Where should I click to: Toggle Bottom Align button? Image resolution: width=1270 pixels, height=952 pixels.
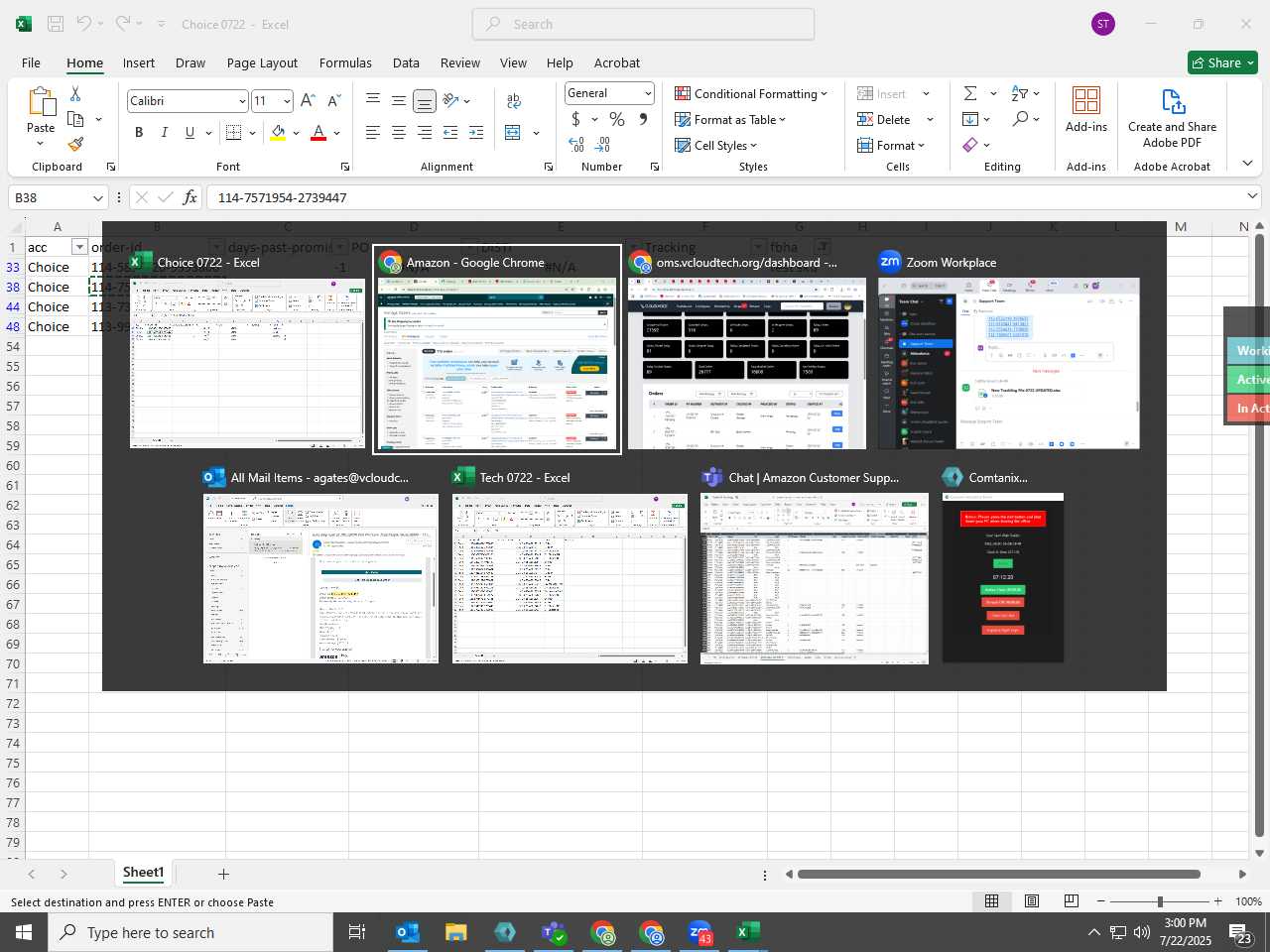click(x=425, y=100)
